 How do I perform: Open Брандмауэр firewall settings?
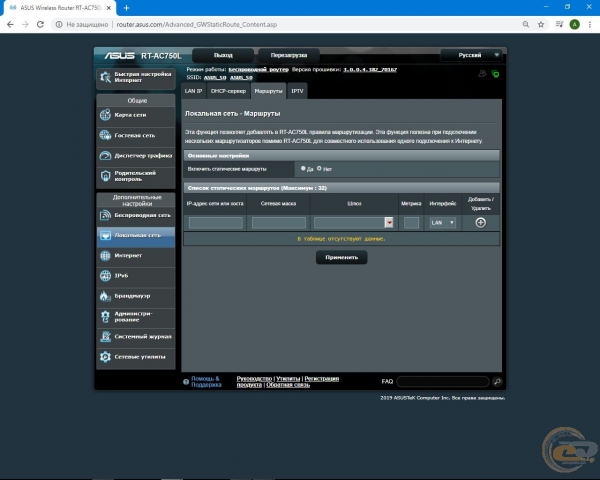tap(135, 296)
